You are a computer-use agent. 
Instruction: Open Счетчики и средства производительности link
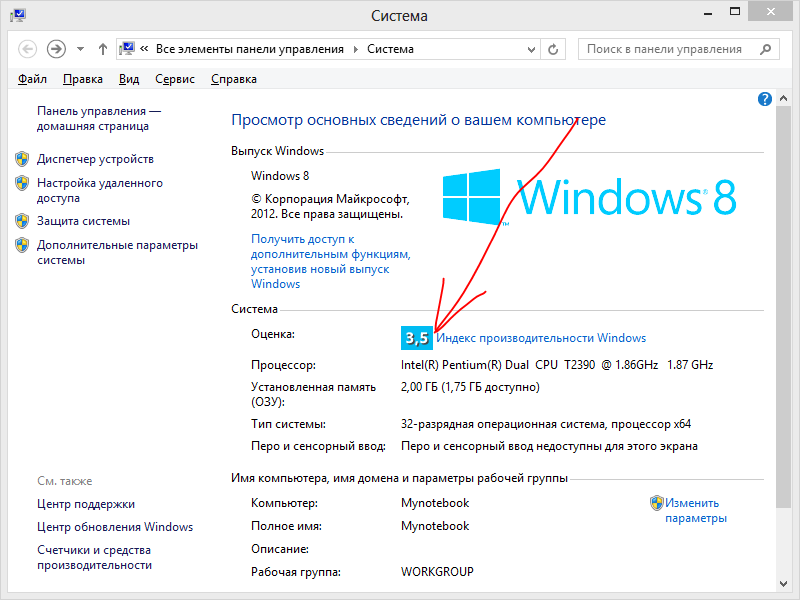tap(94, 558)
